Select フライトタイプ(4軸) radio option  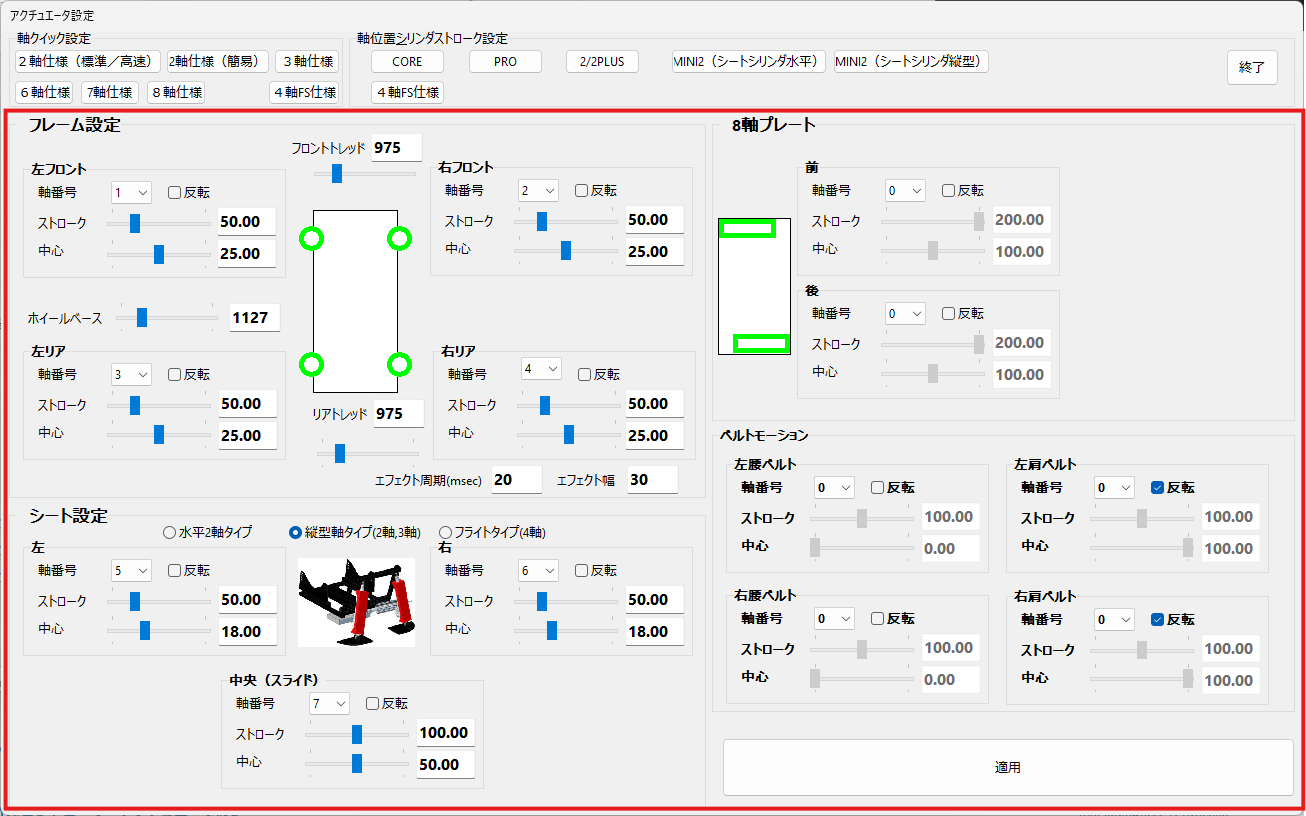click(446, 533)
